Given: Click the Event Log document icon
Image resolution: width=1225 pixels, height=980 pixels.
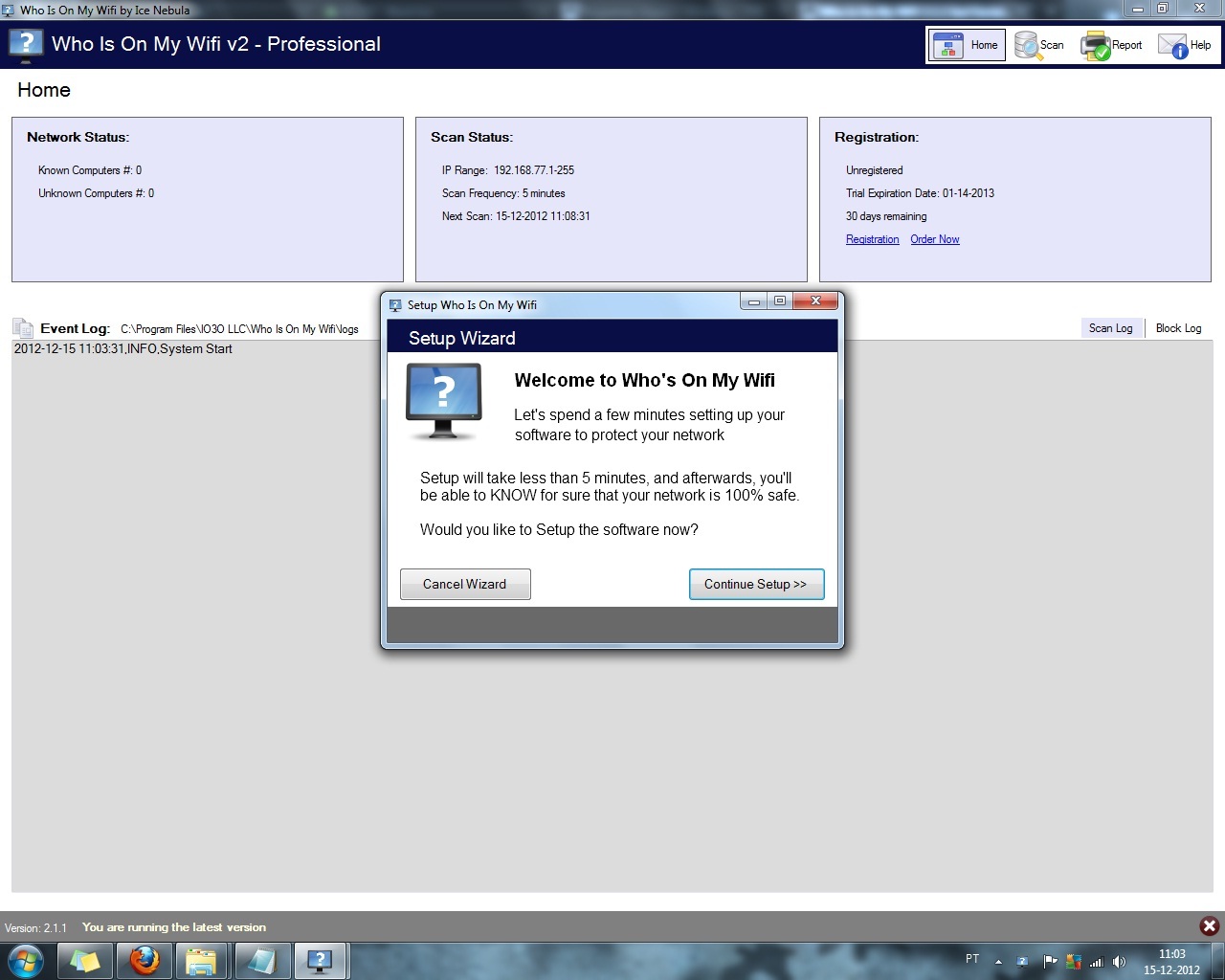Looking at the screenshot, I should 23,328.
